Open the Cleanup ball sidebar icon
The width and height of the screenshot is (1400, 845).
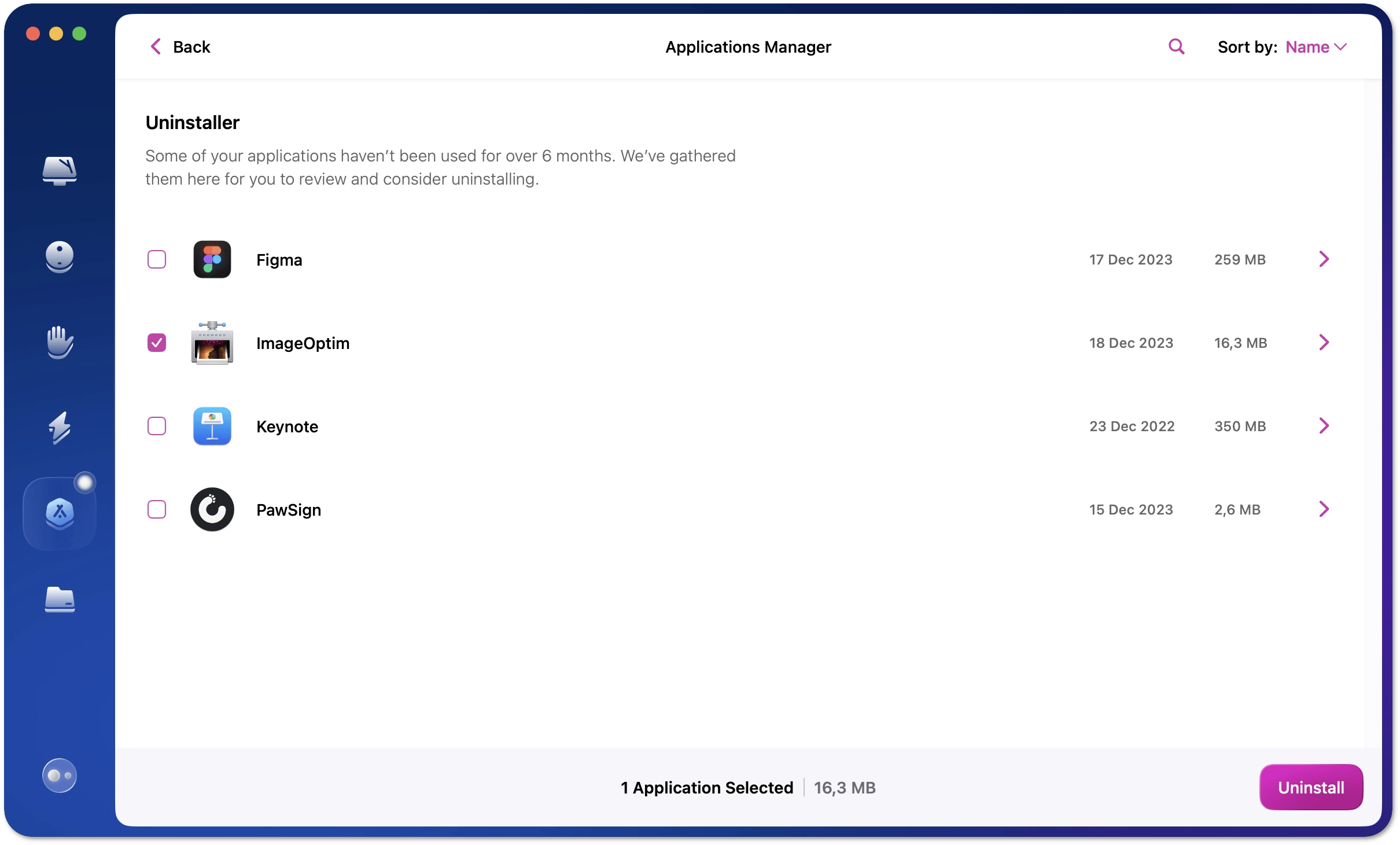click(x=60, y=256)
